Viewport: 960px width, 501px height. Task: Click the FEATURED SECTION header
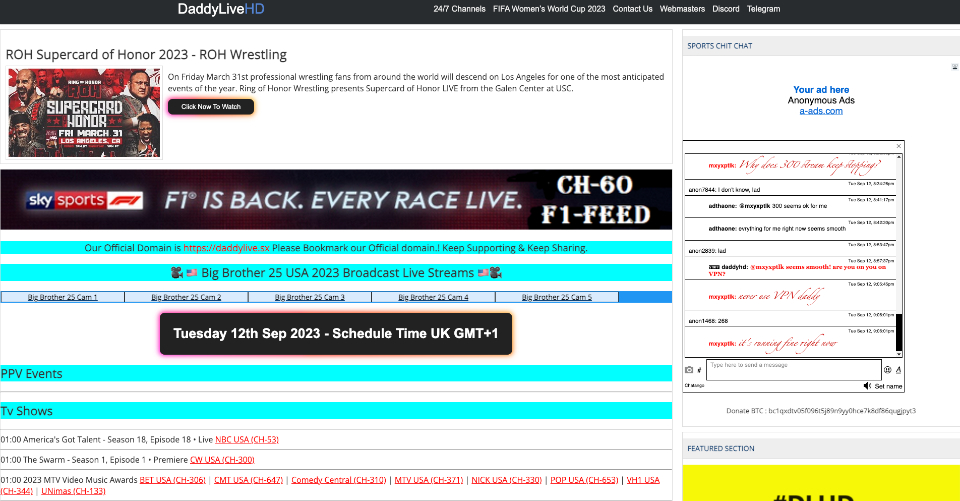pos(721,449)
